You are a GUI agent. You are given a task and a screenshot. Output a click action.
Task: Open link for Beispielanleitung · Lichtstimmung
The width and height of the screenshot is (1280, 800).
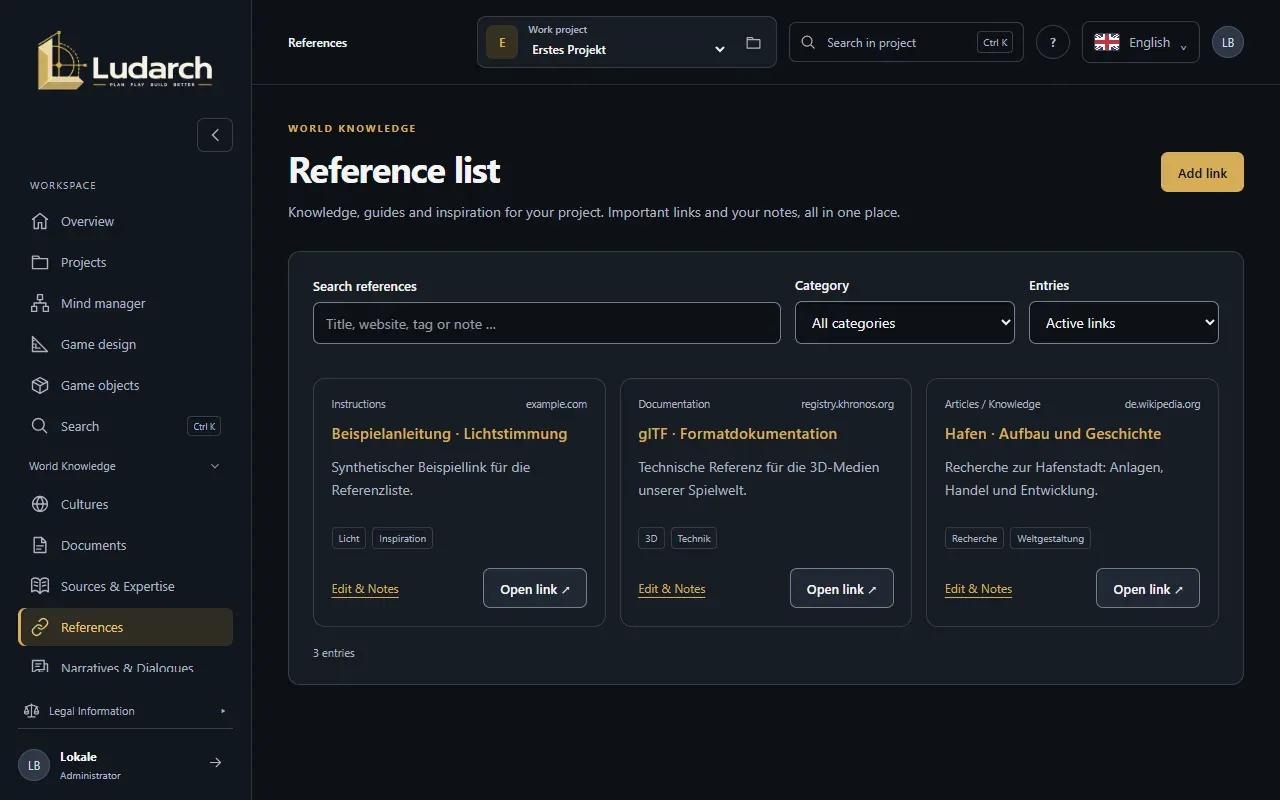click(535, 589)
